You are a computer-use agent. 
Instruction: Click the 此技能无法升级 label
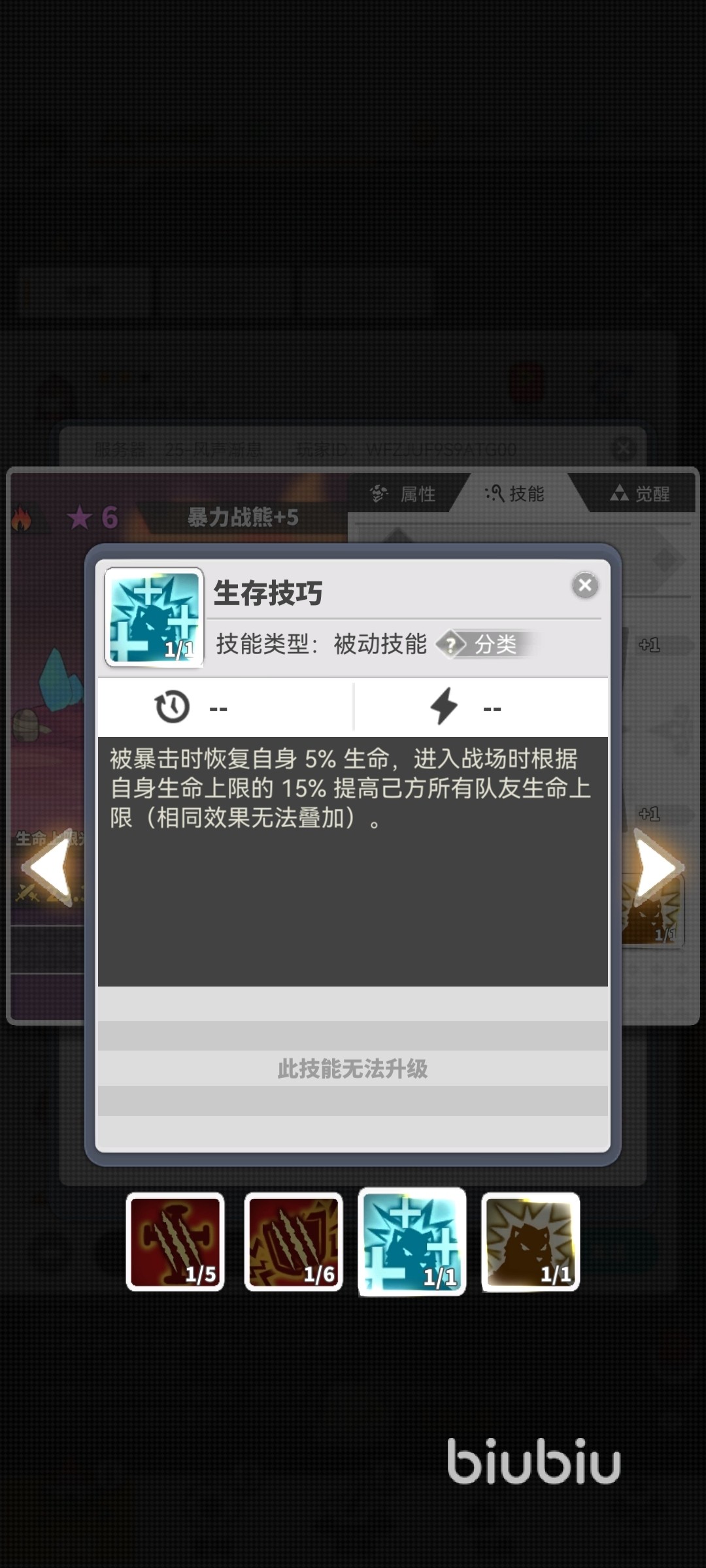tap(353, 1069)
